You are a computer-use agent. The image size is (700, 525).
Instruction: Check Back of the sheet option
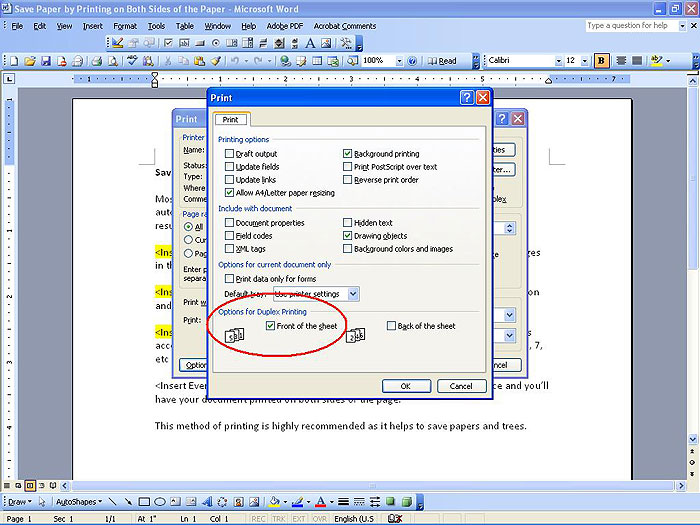coord(391,325)
